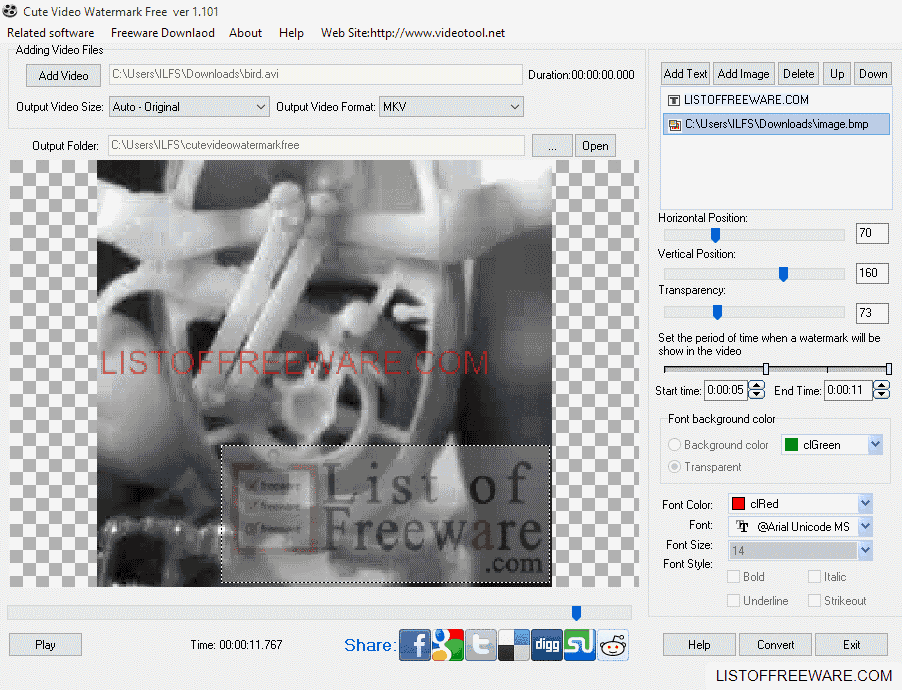Share on Twitter icon
Viewport: 902px width, 690px height.
(x=481, y=645)
